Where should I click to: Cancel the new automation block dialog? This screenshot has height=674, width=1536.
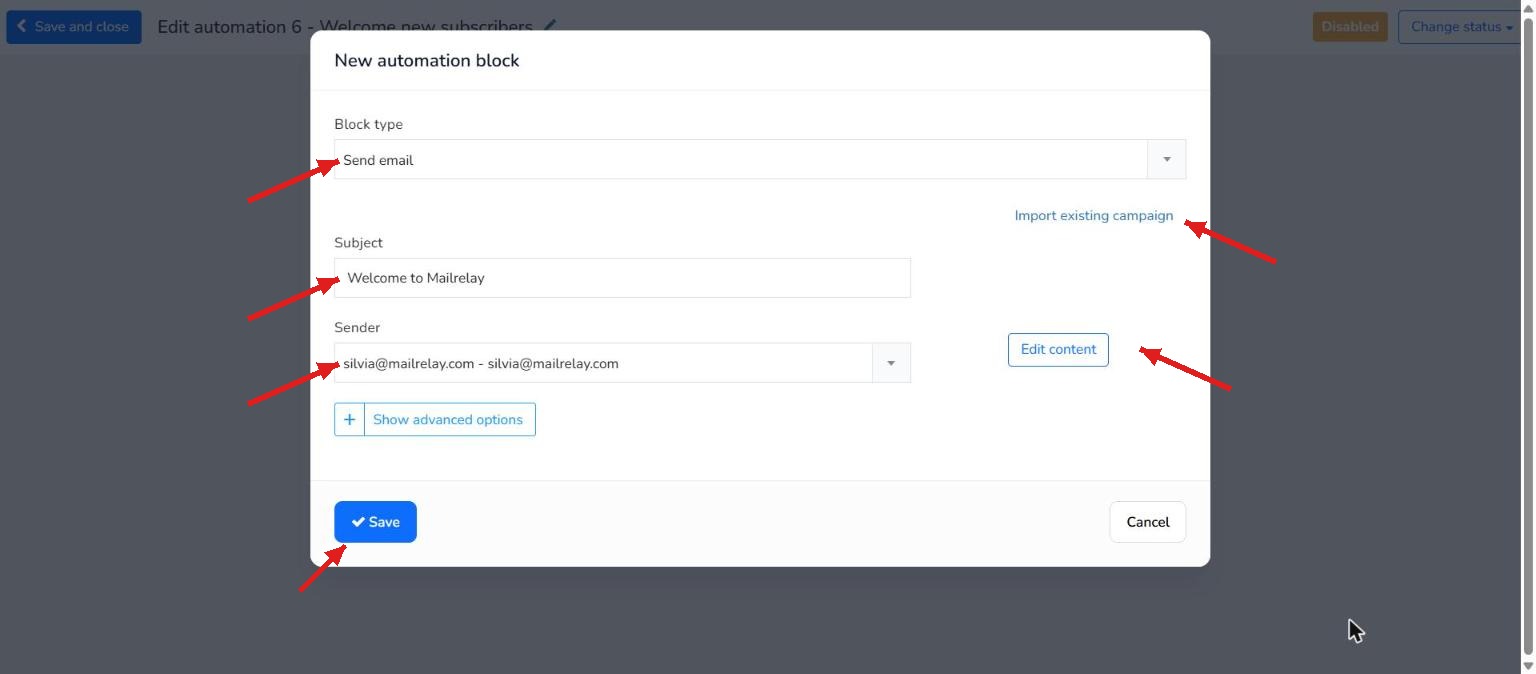pos(1147,522)
